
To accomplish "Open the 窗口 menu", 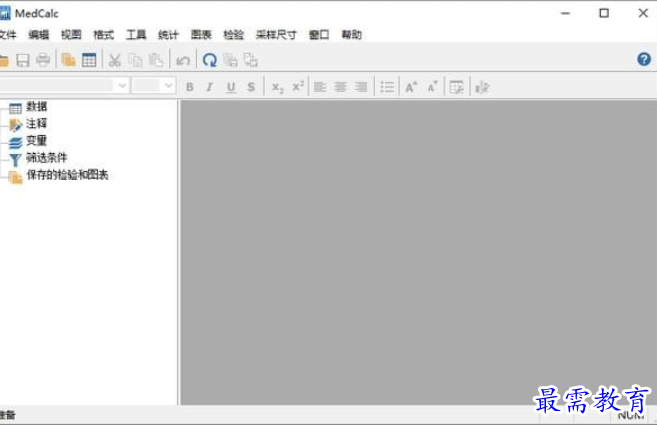I will coord(319,35).
